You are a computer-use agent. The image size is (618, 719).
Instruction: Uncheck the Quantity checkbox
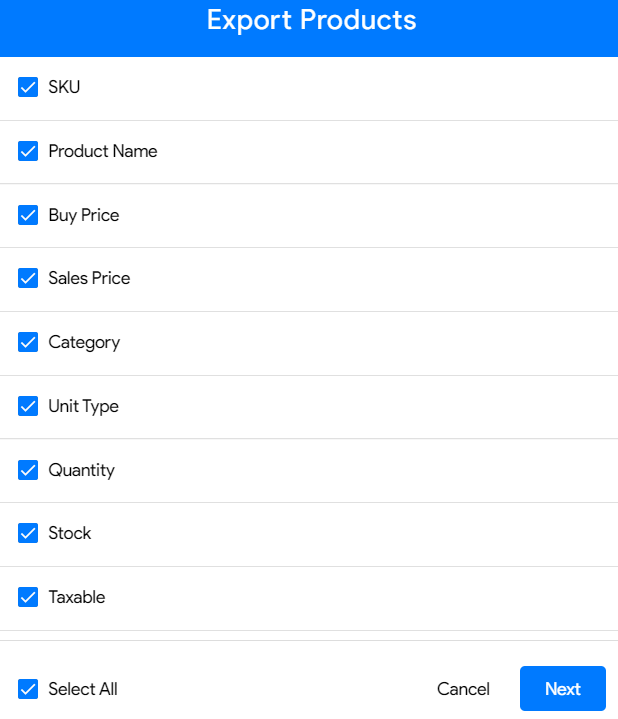tap(28, 470)
